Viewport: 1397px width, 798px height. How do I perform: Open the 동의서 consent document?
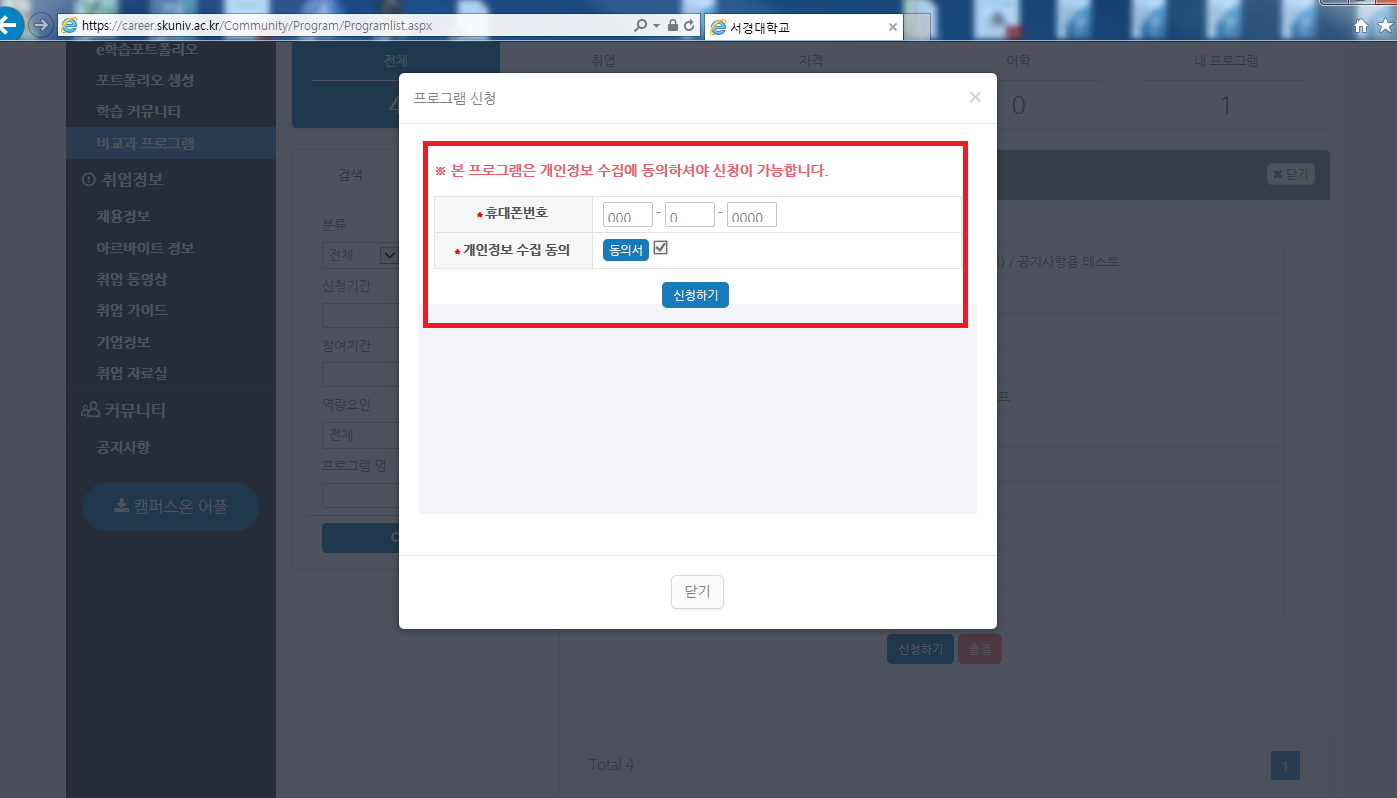[625, 249]
